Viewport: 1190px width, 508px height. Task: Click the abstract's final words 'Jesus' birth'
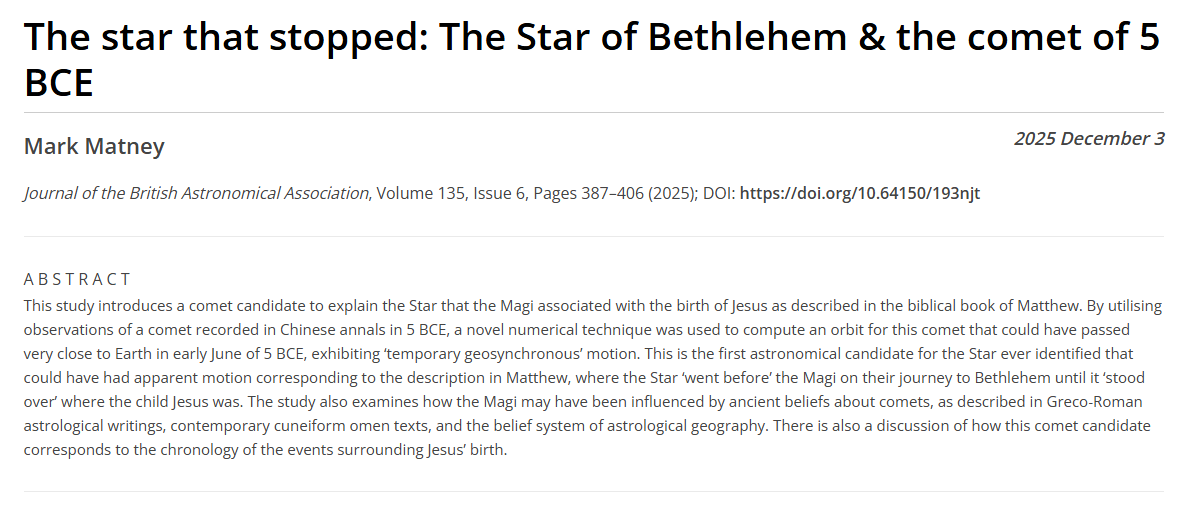[465, 449]
